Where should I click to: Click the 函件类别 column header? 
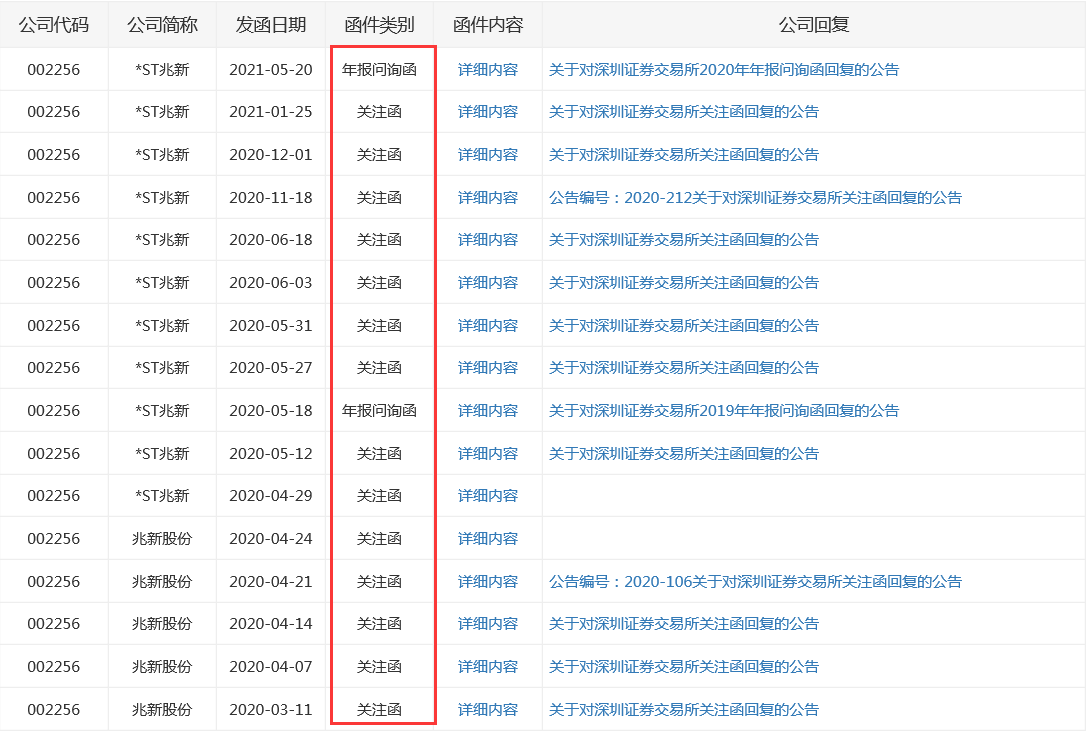click(x=379, y=25)
